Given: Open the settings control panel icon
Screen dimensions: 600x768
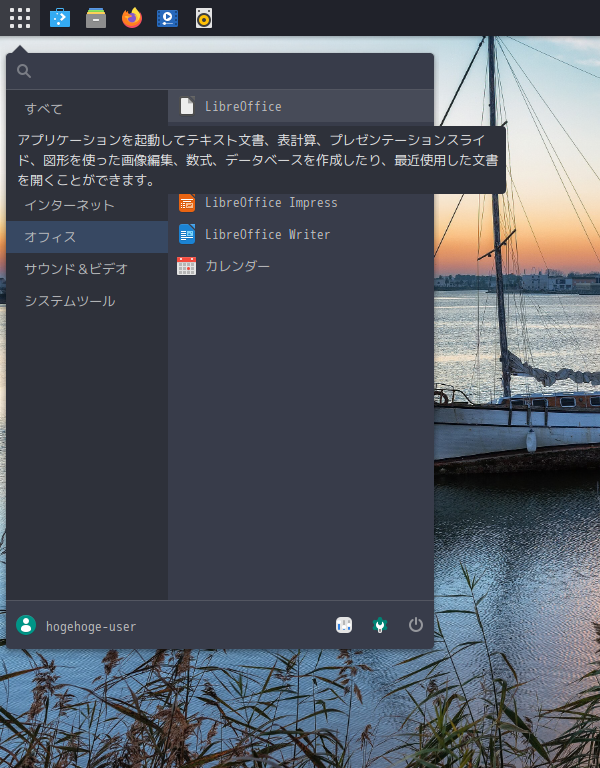Looking at the screenshot, I should click(344, 625).
